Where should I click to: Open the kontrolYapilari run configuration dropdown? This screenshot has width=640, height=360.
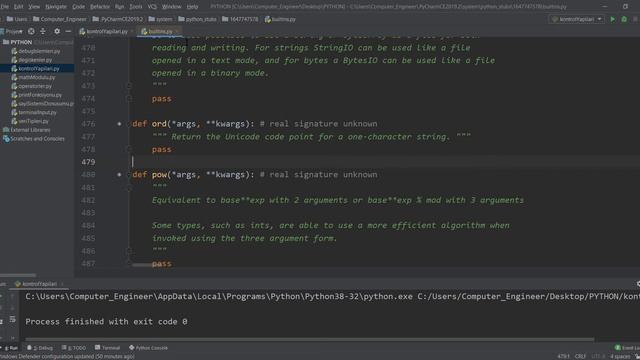pos(576,19)
